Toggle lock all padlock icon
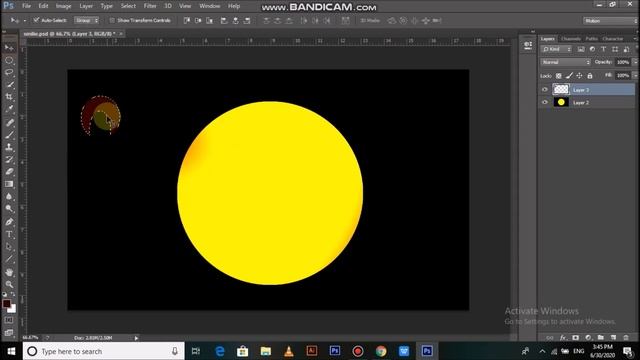Image resolution: width=640 pixels, height=360 pixels. (590, 76)
